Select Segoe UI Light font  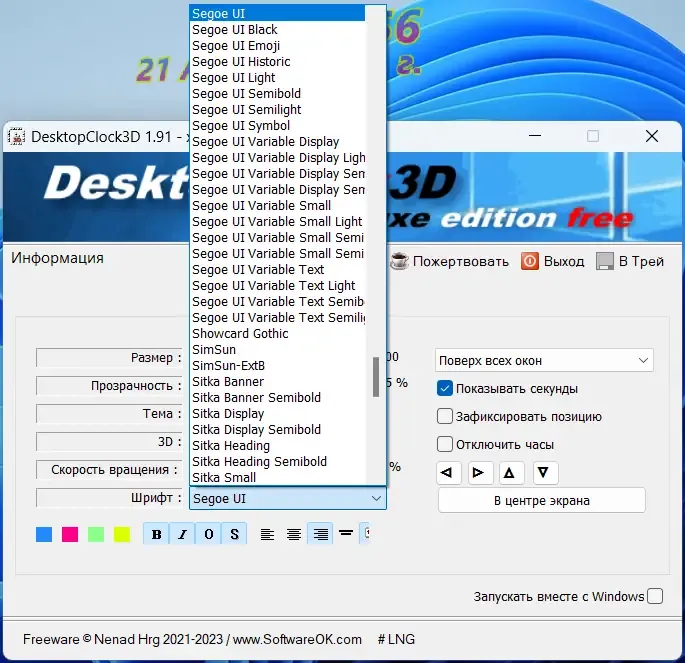(277, 78)
